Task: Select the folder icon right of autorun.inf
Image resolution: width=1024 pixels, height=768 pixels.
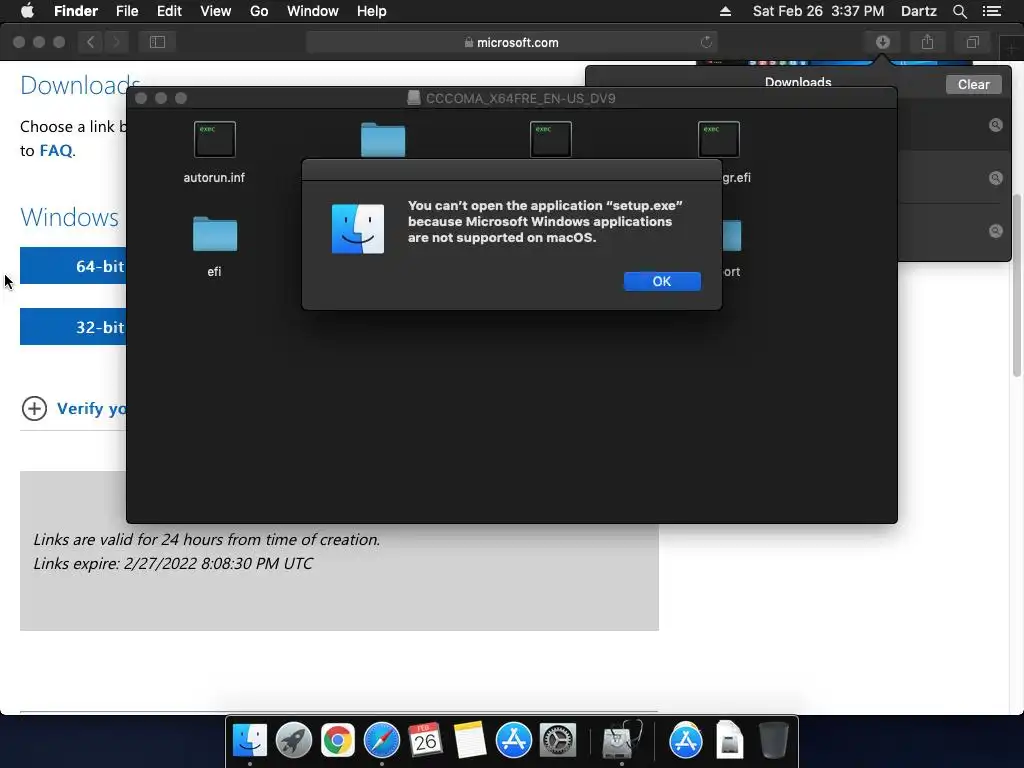Action: (x=383, y=139)
